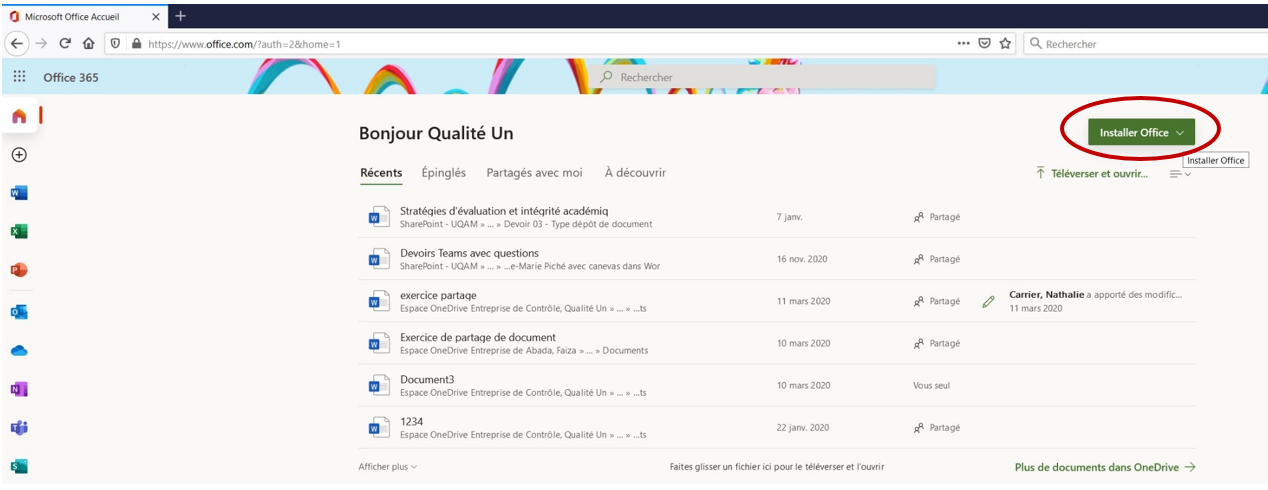Select the Partagés avec moi tab
The width and height of the screenshot is (1268, 490).
click(534, 173)
